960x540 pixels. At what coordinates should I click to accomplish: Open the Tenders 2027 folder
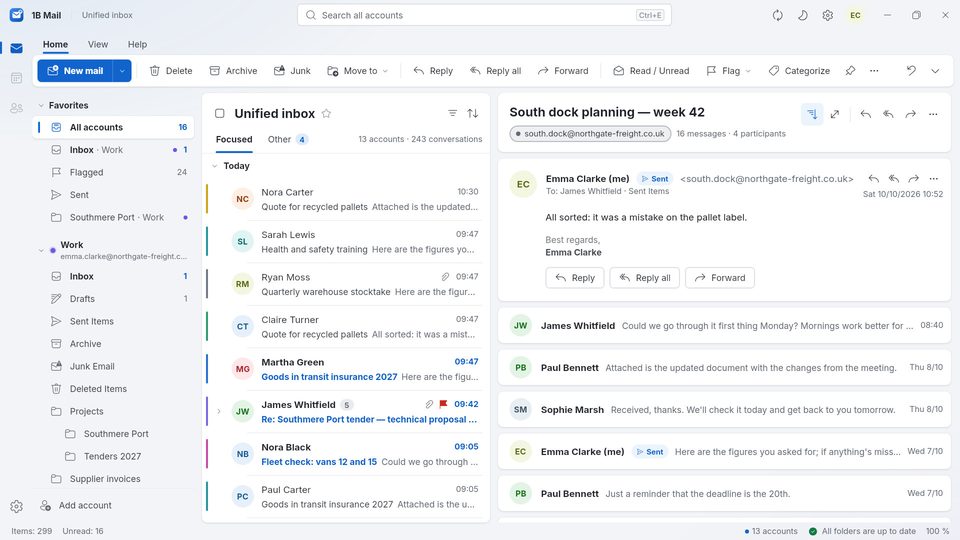113,456
